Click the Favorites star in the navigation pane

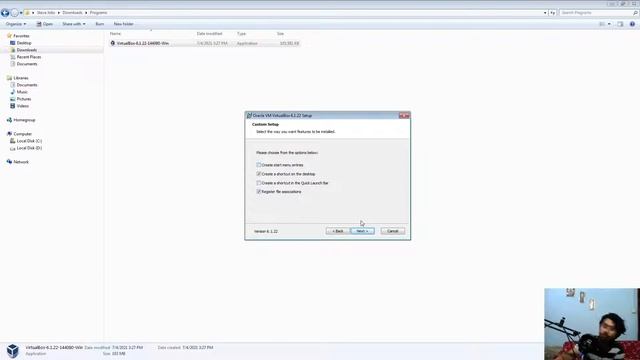click(9, 36)
